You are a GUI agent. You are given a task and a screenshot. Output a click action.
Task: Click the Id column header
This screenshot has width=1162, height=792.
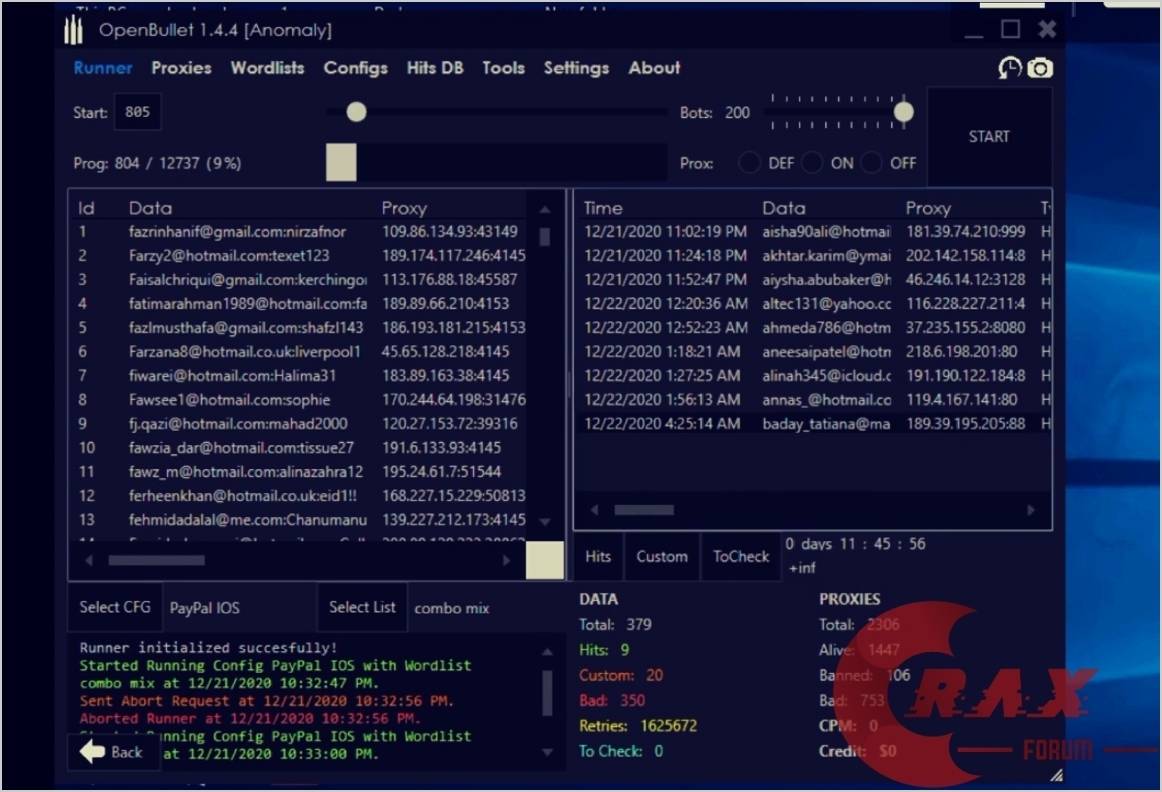[86, 208]
